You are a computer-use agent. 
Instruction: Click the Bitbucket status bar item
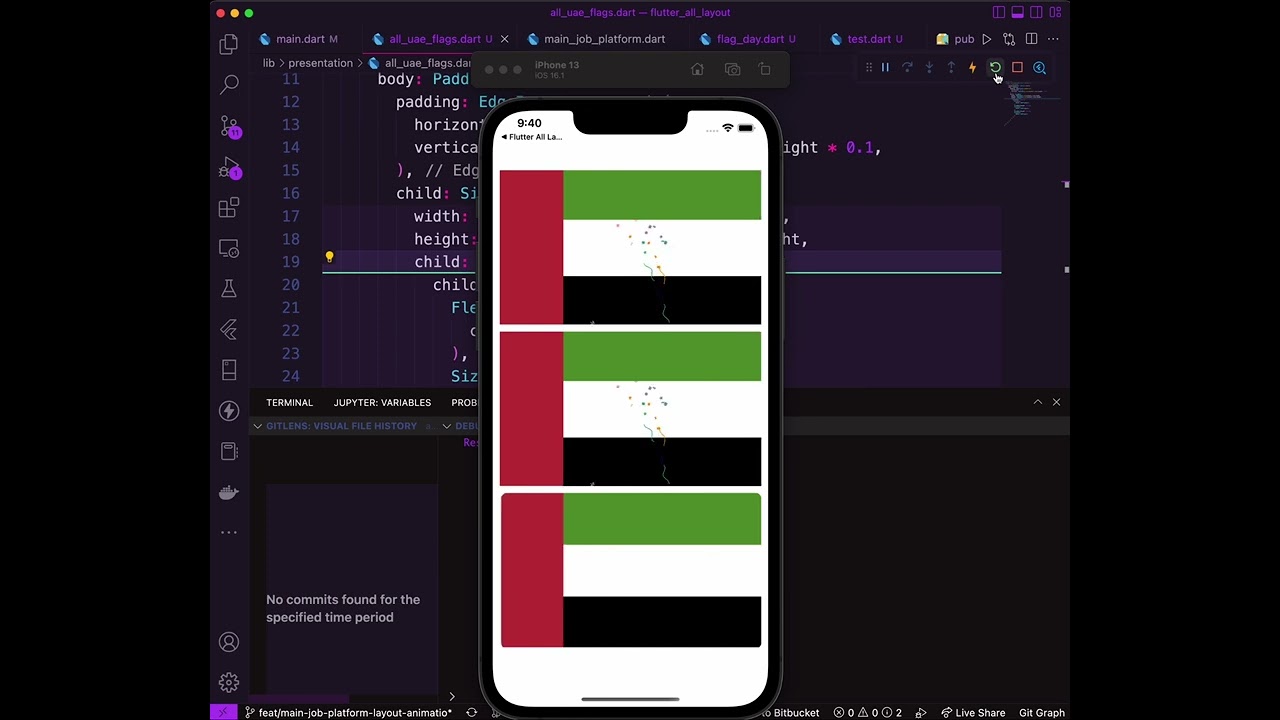pyautogui.click(x=790, y=713)
